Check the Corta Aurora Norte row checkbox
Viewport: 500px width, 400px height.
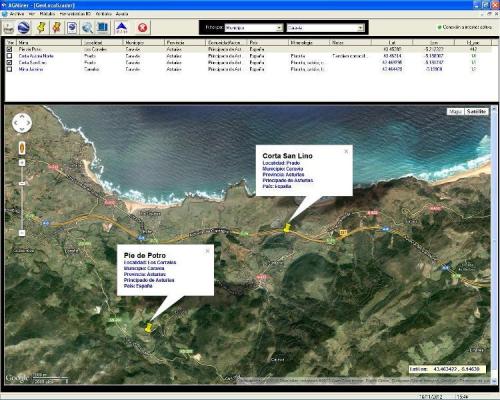(x=10, y=56)
